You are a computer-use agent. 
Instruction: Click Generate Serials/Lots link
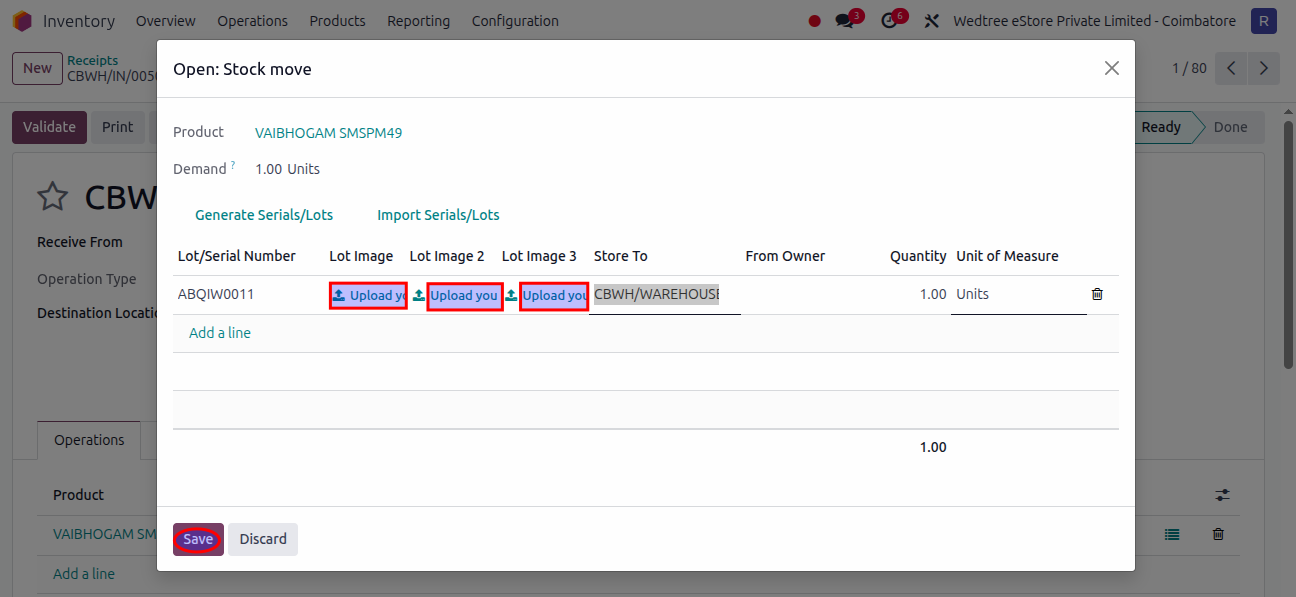coord(264,215)
